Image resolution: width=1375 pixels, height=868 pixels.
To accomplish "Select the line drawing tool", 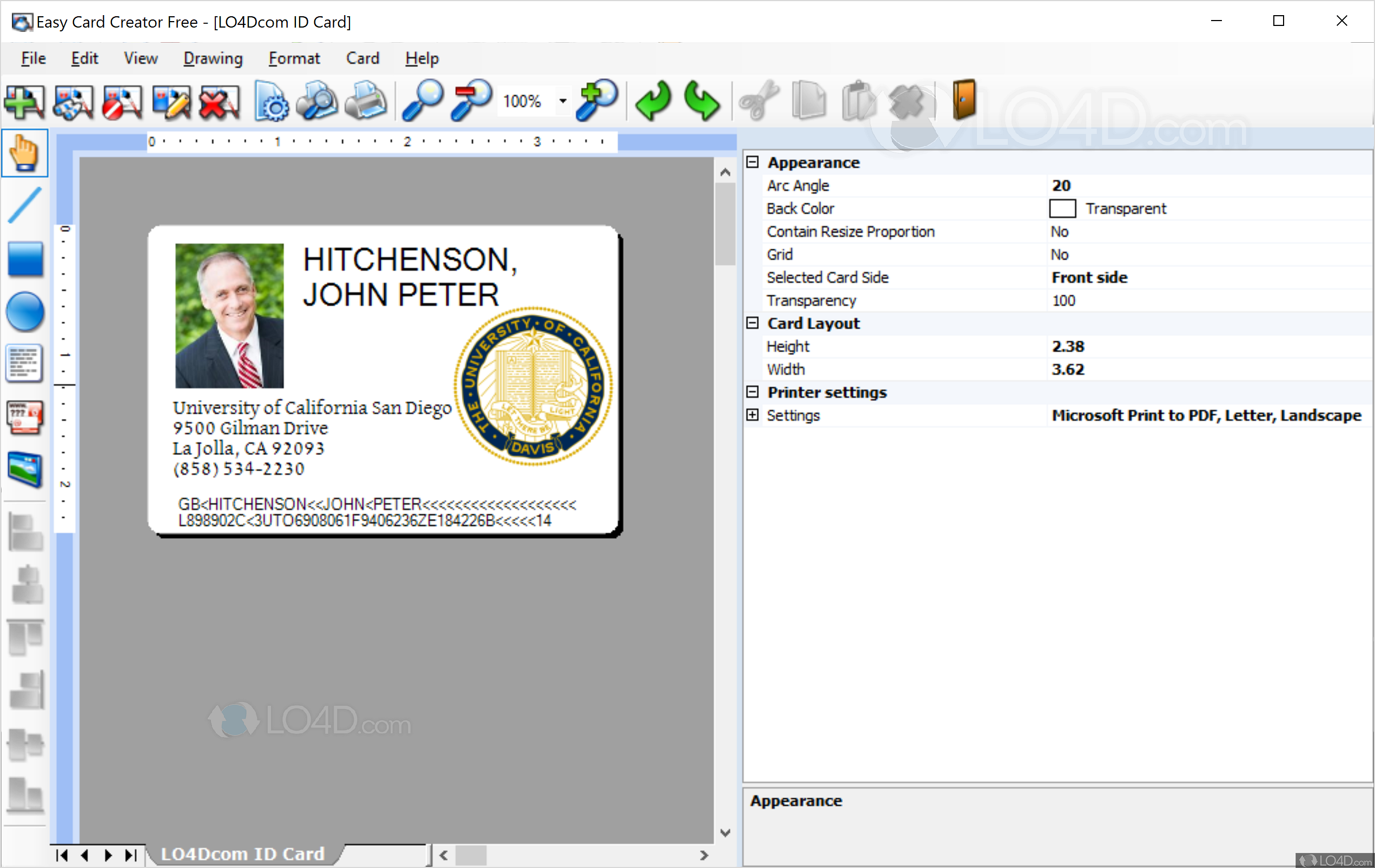I will click(x=24, y=205).
